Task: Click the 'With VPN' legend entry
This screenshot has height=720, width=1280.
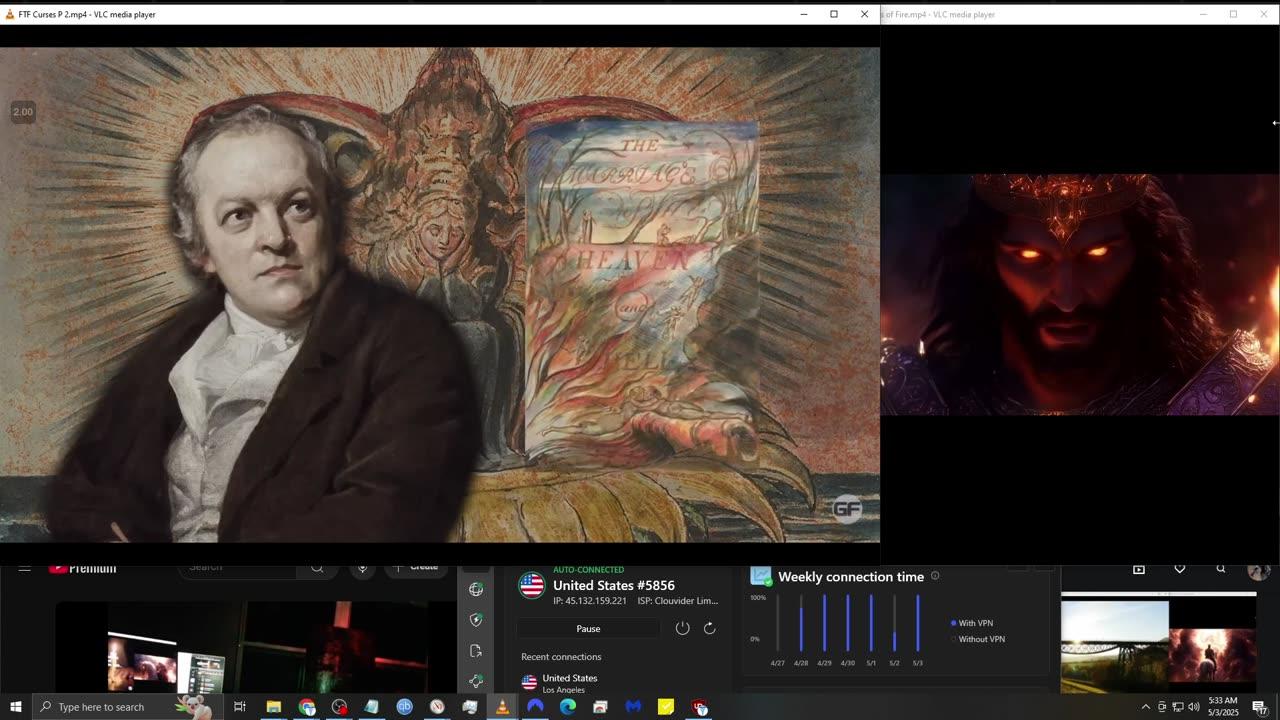Action: coord(971,623)
